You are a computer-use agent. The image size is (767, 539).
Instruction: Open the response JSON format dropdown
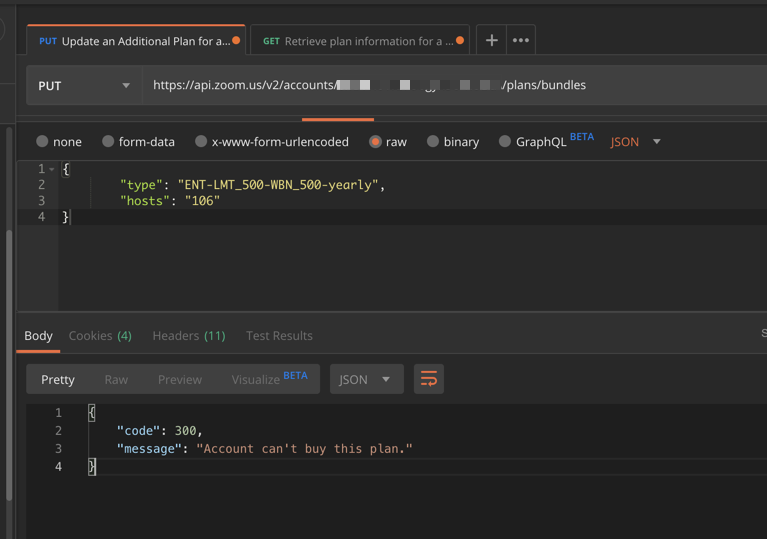(366, 379)
